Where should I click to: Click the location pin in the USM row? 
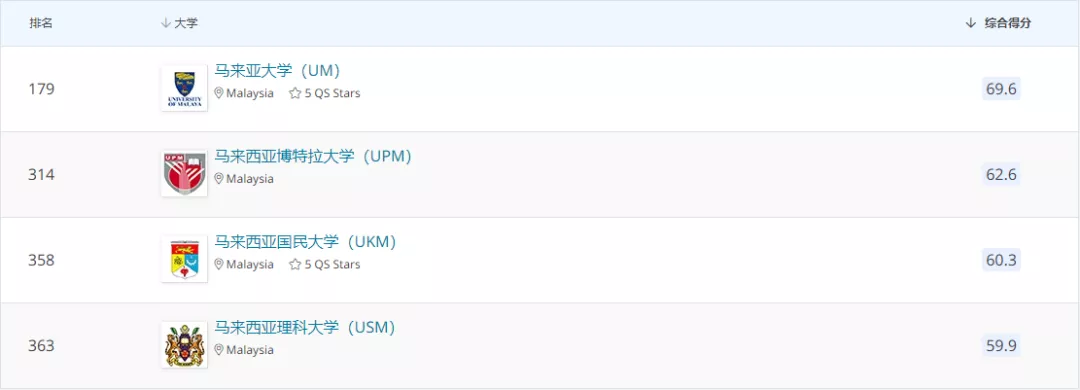point(219,349)
